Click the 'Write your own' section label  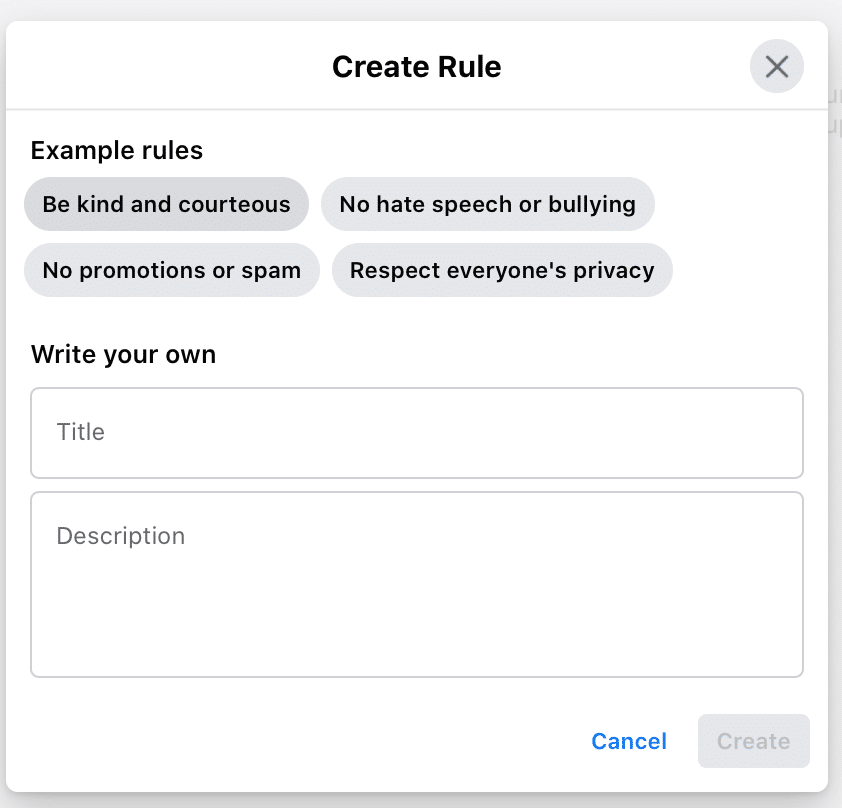(x=123, y=354)
